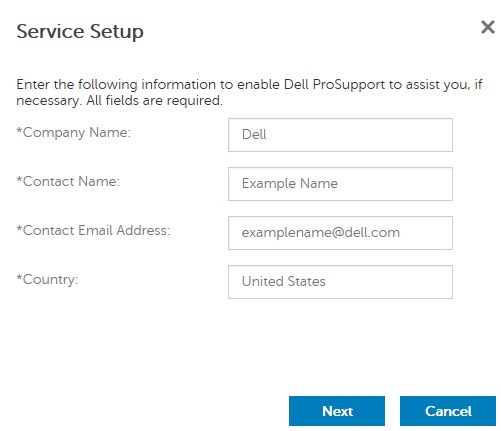501x431 pixels.
Task: Click the *Contact Email Address label
Action: click(x=93, y=230)
